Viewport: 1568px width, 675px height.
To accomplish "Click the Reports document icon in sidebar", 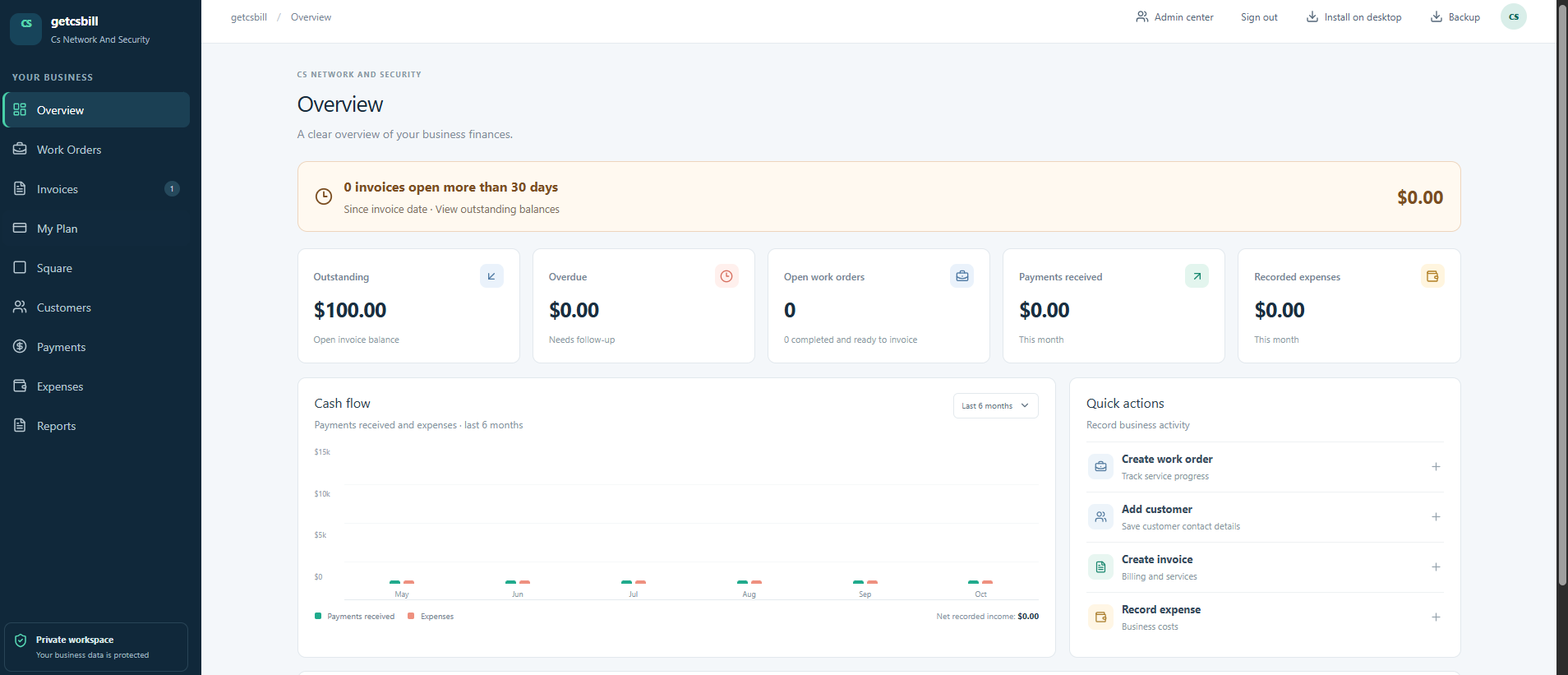I will point(20,425).
